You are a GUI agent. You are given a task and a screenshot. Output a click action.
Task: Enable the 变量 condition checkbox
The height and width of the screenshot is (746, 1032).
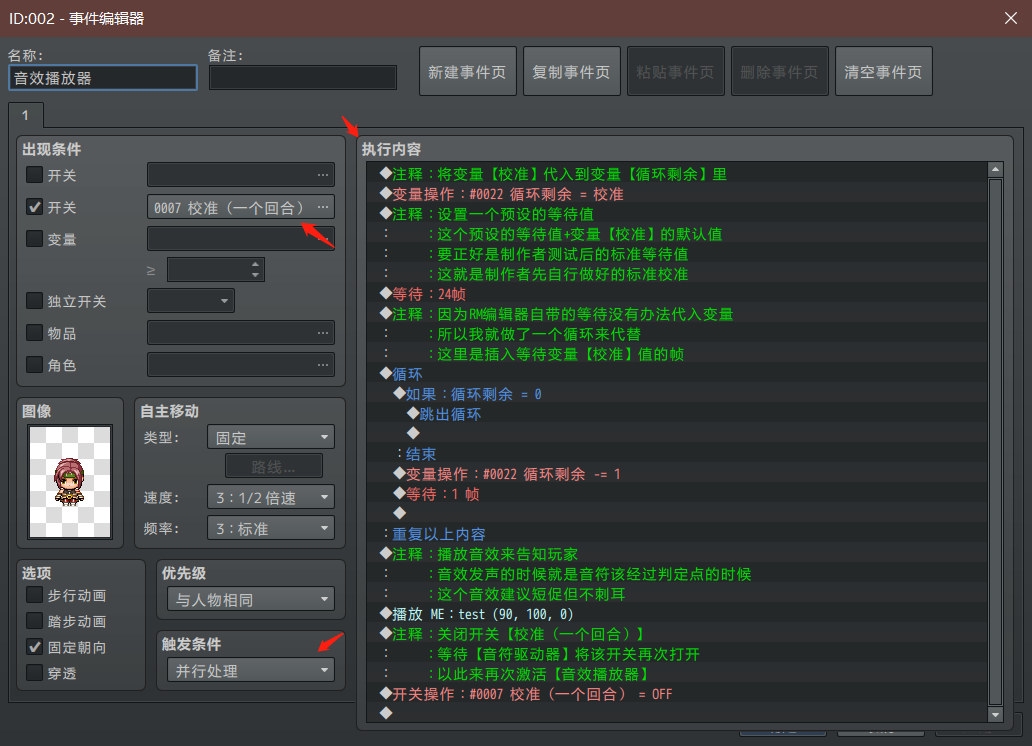point(34,238)
